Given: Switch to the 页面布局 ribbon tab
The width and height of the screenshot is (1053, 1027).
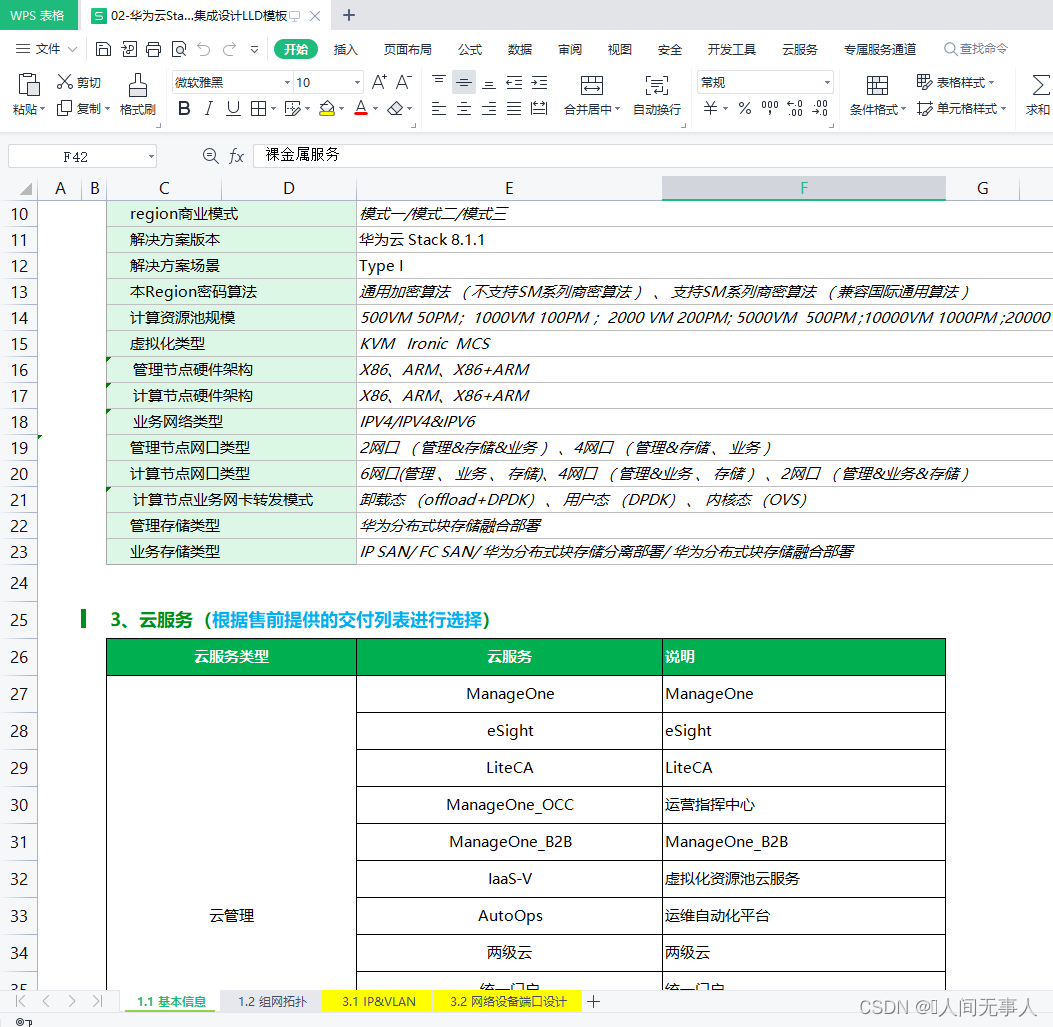Looking at the screenshot, I should pos(408,49).
